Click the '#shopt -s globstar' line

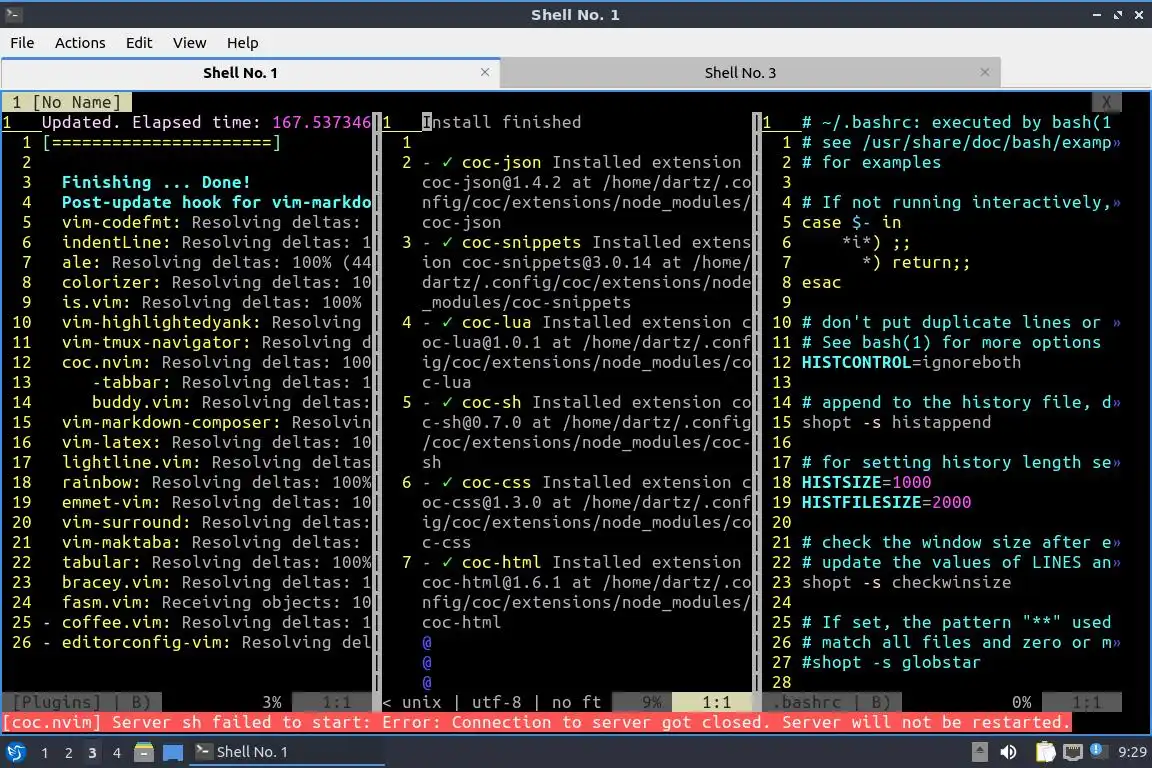tap(891, 662)
